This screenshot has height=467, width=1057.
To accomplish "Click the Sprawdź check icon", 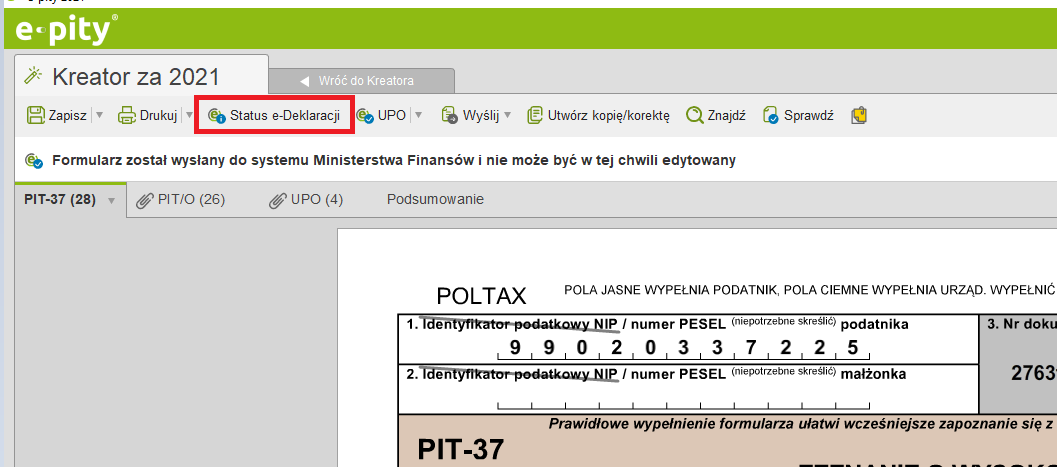I will [771, 115].
